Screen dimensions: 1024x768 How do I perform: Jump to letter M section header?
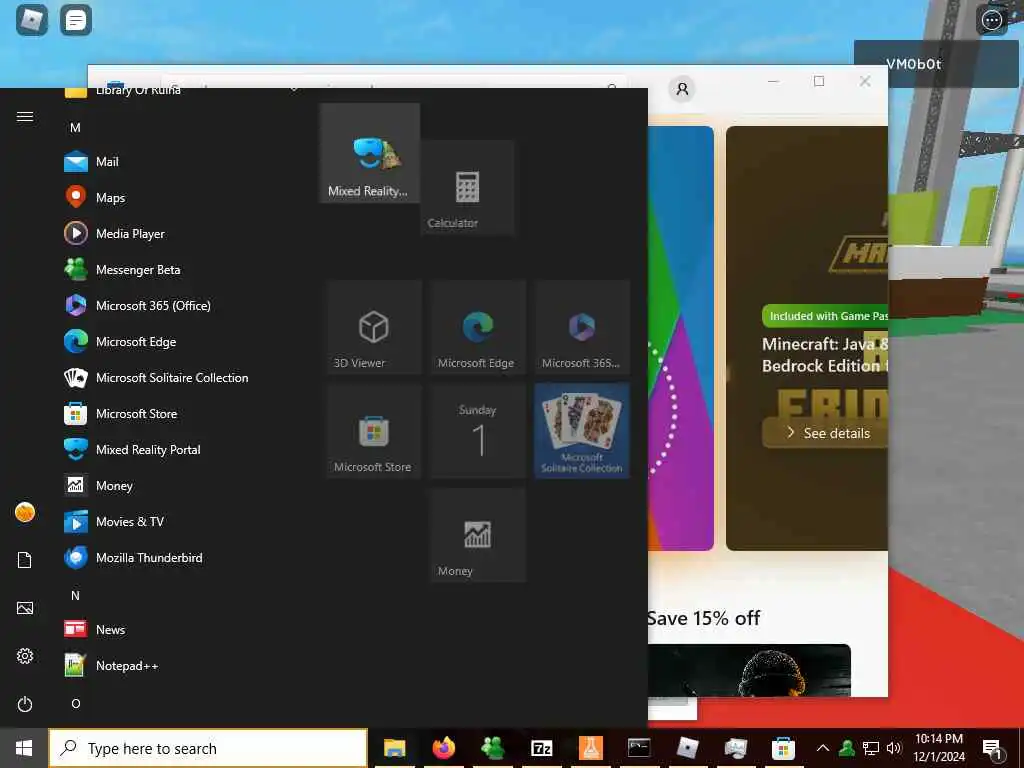tap(76, 127)
